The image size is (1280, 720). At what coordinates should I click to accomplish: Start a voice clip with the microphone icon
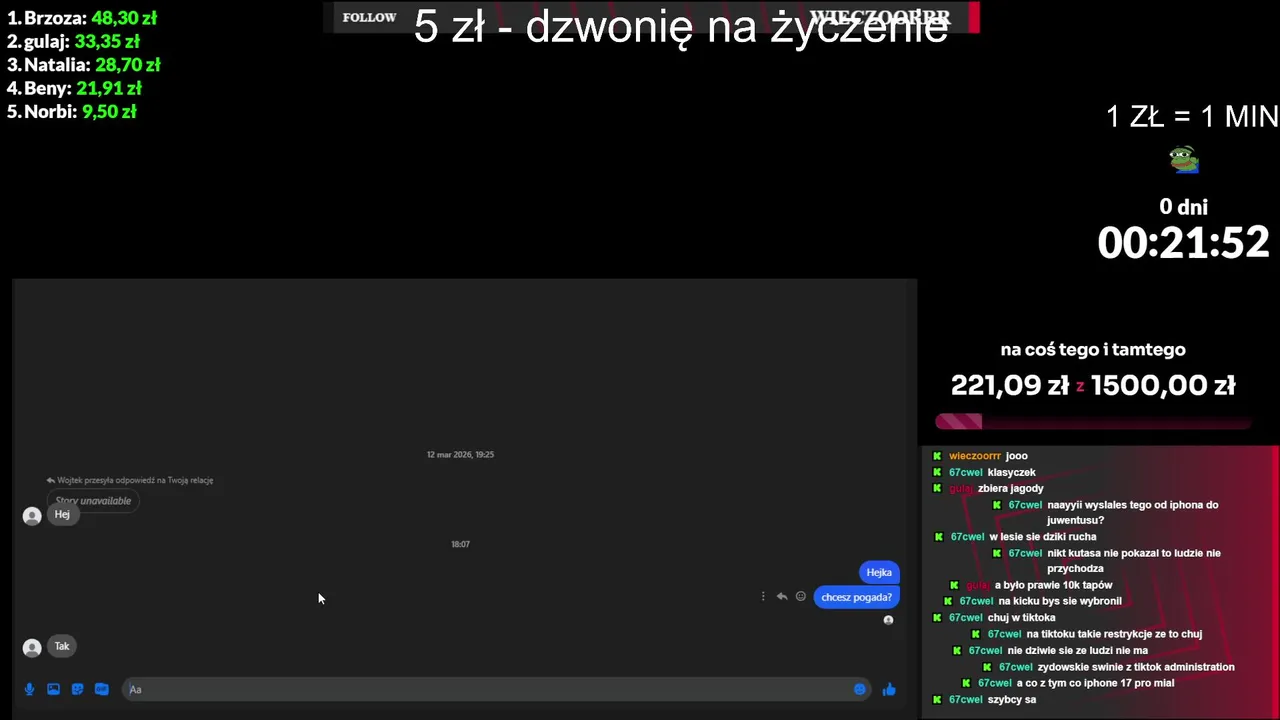pyautogui.click(x=29, y=689)
